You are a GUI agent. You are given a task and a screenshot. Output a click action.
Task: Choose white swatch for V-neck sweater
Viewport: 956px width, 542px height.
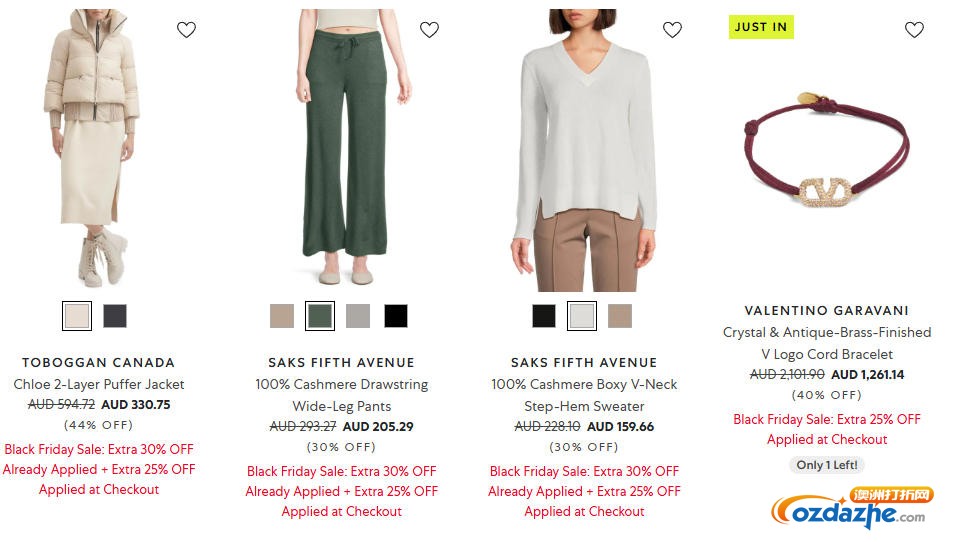[582, 316]
